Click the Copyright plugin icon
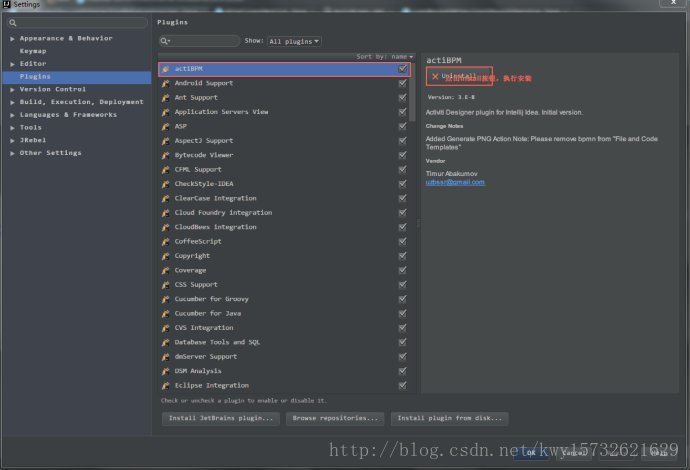Screen dimensions: 690x470 pyautogui.click(x=165, y=256)
